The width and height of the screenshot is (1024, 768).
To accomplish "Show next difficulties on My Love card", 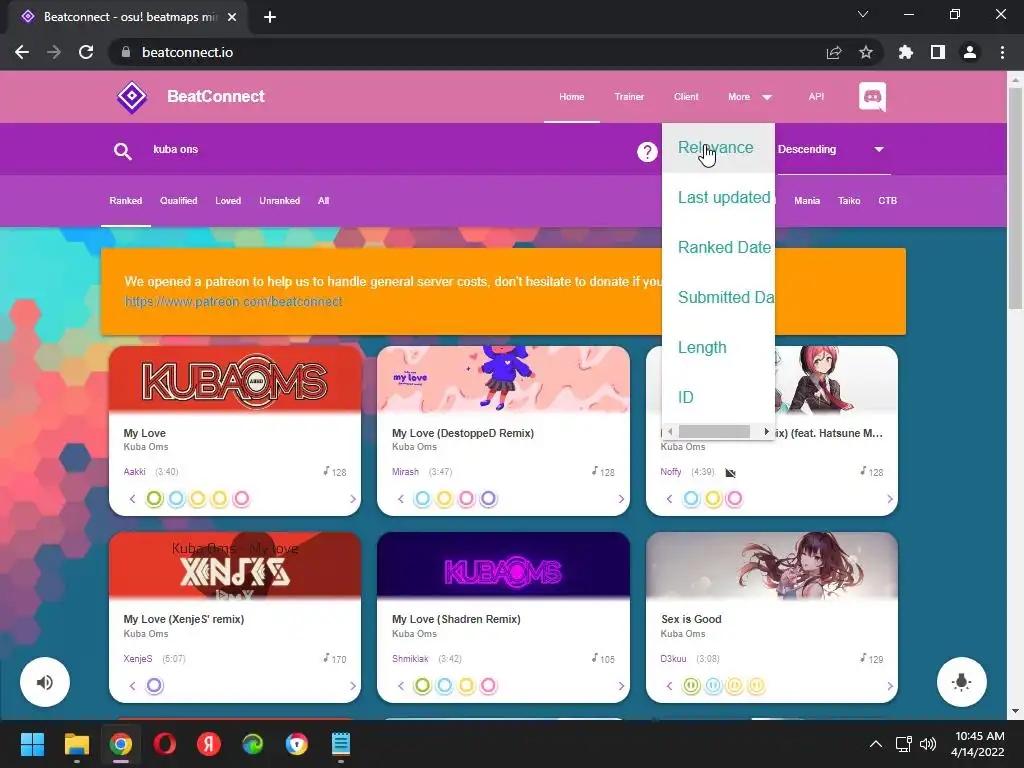I will 353,500.
